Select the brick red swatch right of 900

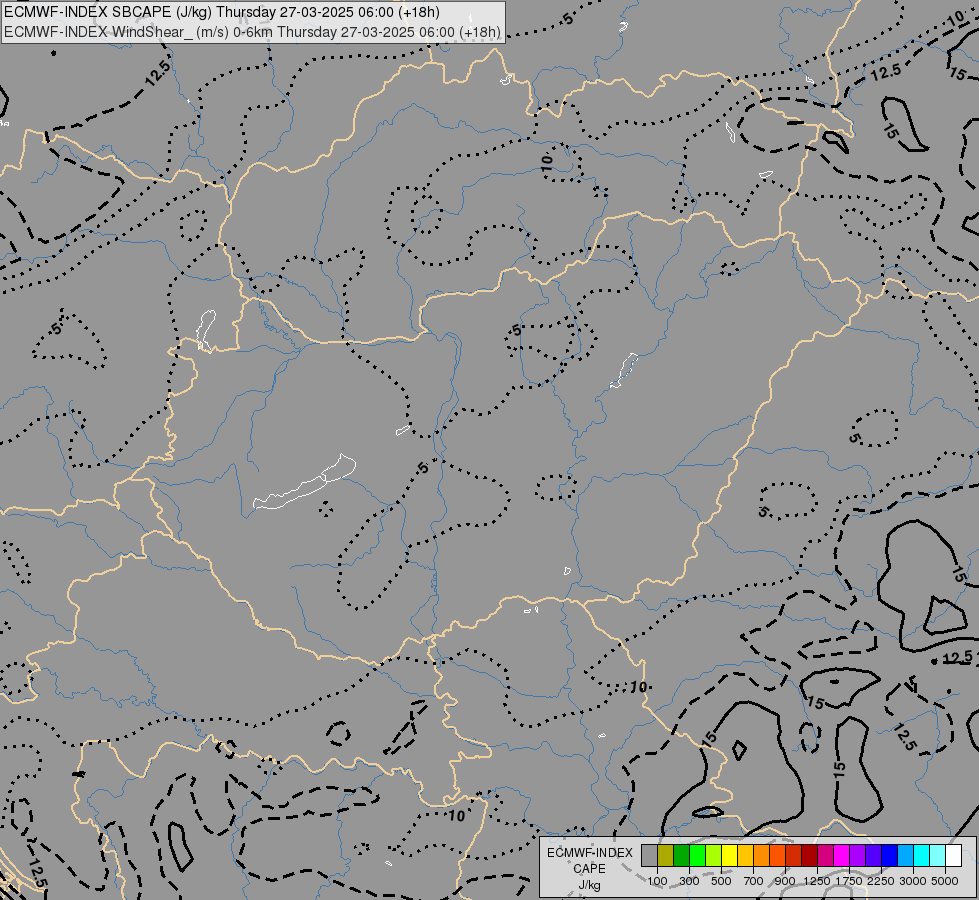794,856
